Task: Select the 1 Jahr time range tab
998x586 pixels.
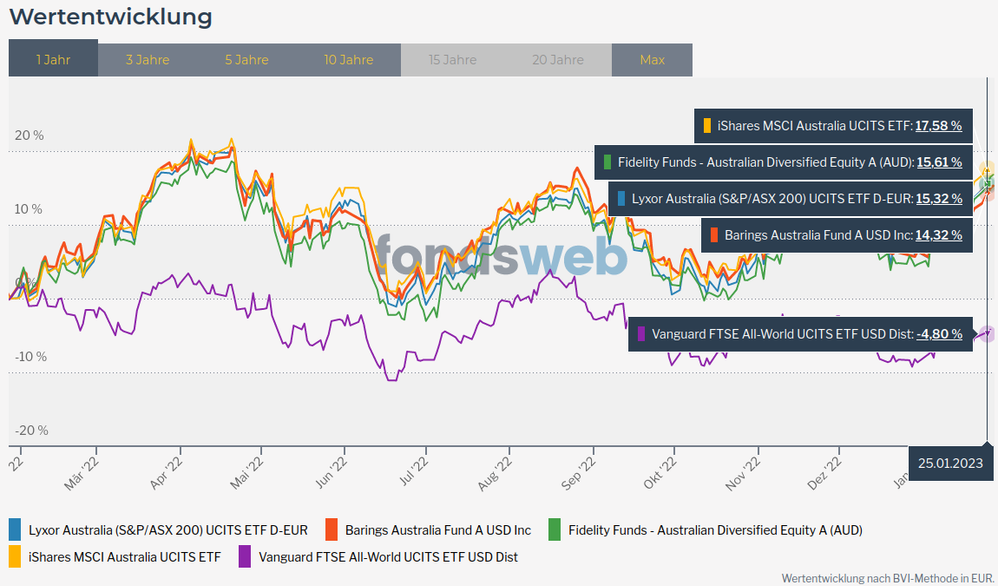Action: 53,59
